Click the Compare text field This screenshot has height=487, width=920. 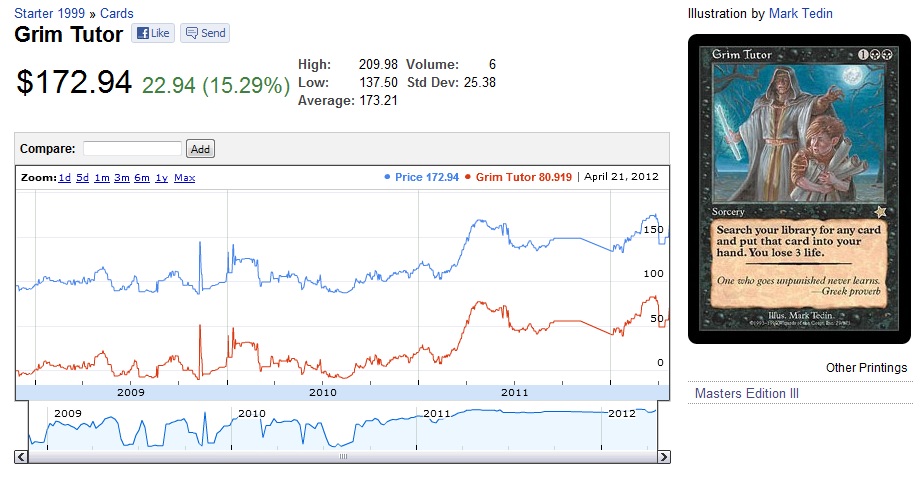(x=133, y=149)
